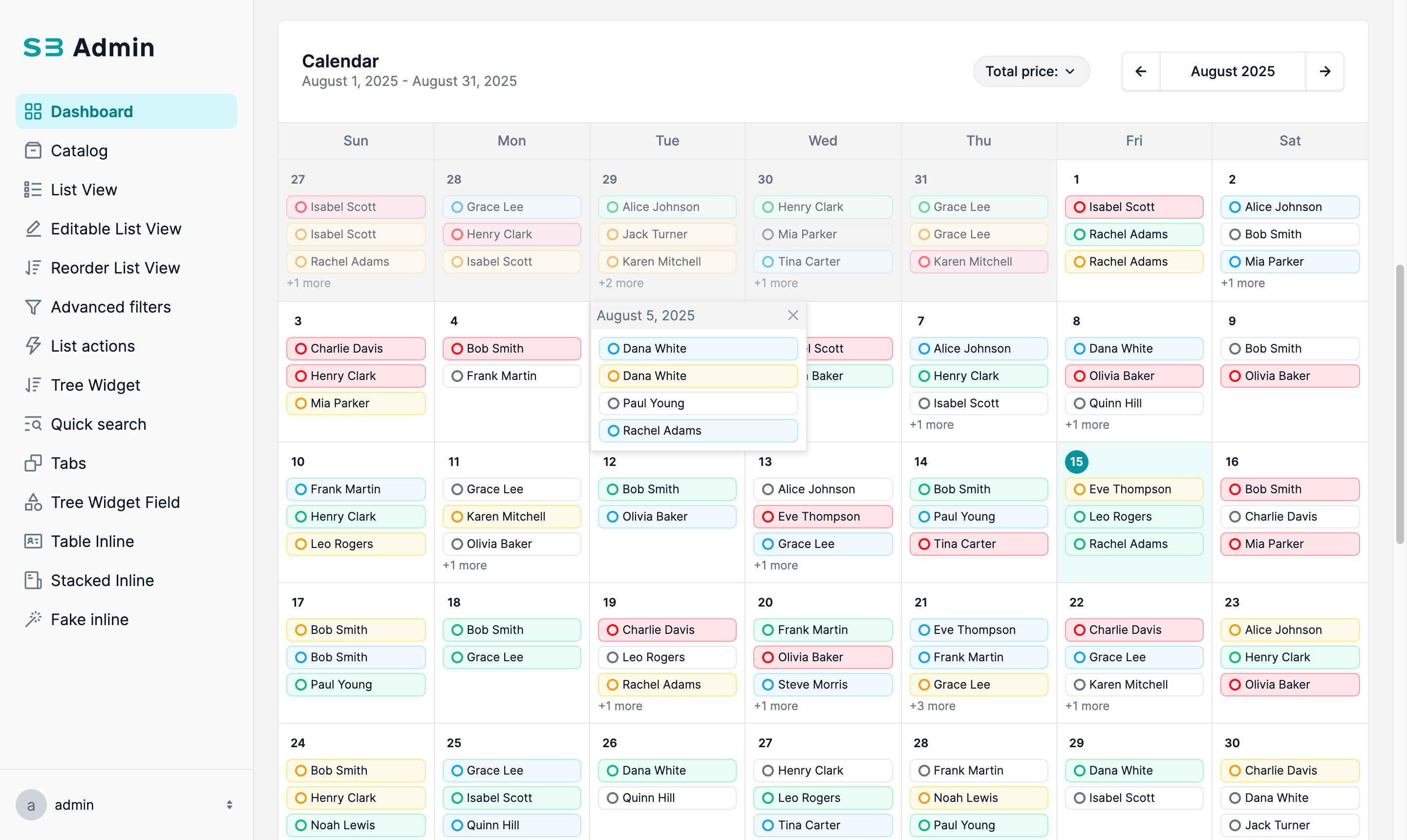
Task: Go to previous month with left arrow
Action: click(x=1140, y=71)
